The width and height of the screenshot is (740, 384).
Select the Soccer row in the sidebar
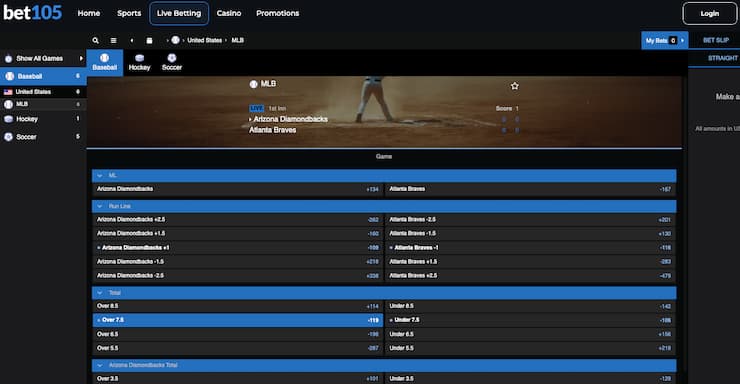[x=43, y=137]
